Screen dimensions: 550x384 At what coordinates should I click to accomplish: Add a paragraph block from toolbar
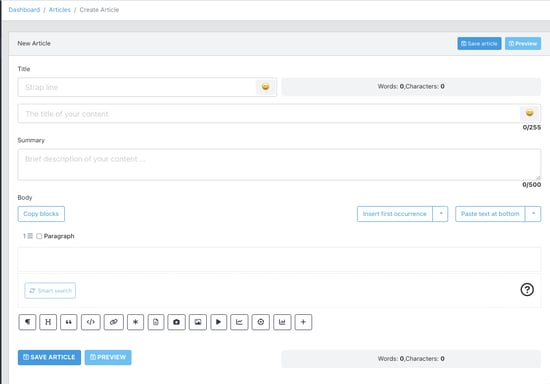(x=27, y=322)
